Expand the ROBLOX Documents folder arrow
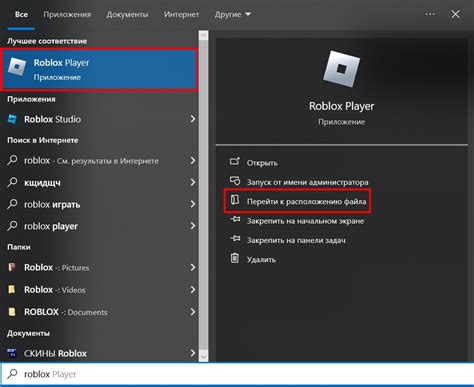Viewport: 474px width, 387px height. (193, 312)
